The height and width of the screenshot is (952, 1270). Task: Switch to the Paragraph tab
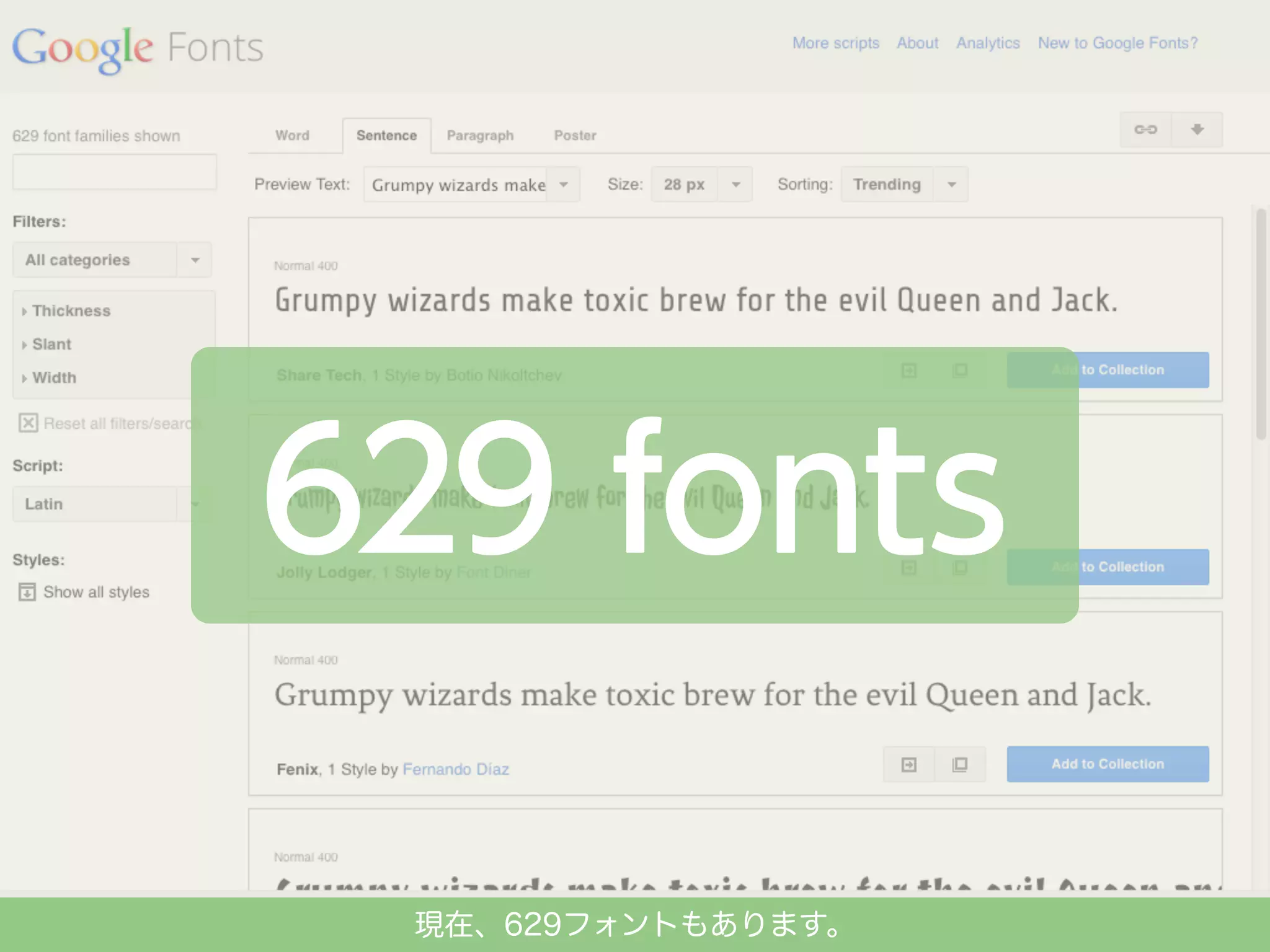point(480,135)
